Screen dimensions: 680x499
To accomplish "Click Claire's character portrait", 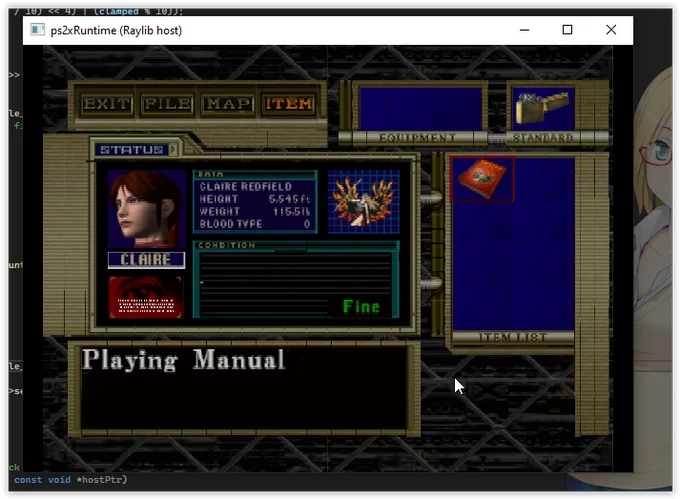I will click(147, 209).
